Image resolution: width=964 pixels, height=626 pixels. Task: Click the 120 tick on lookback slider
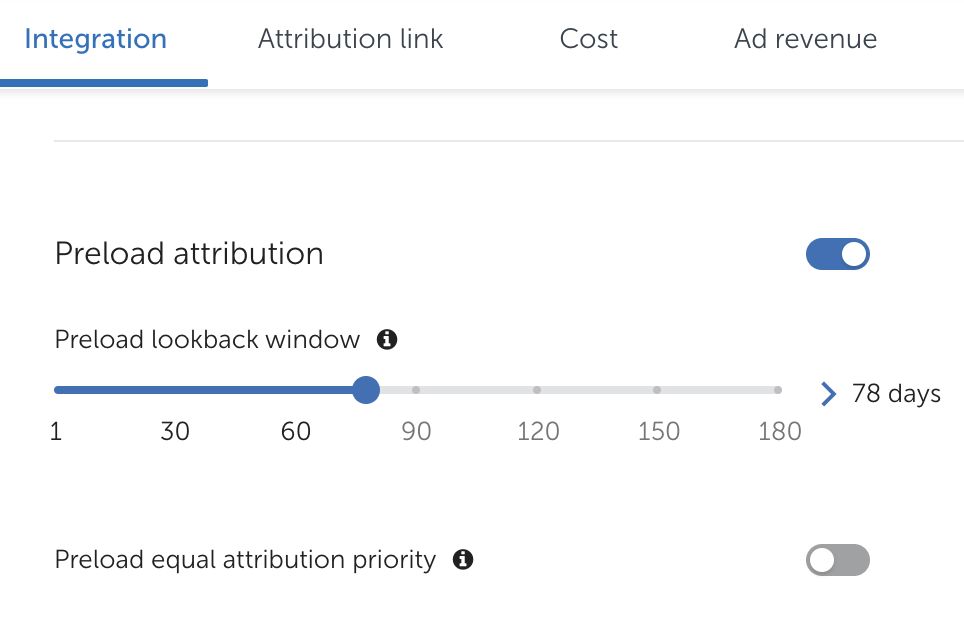tap(537, 390)
